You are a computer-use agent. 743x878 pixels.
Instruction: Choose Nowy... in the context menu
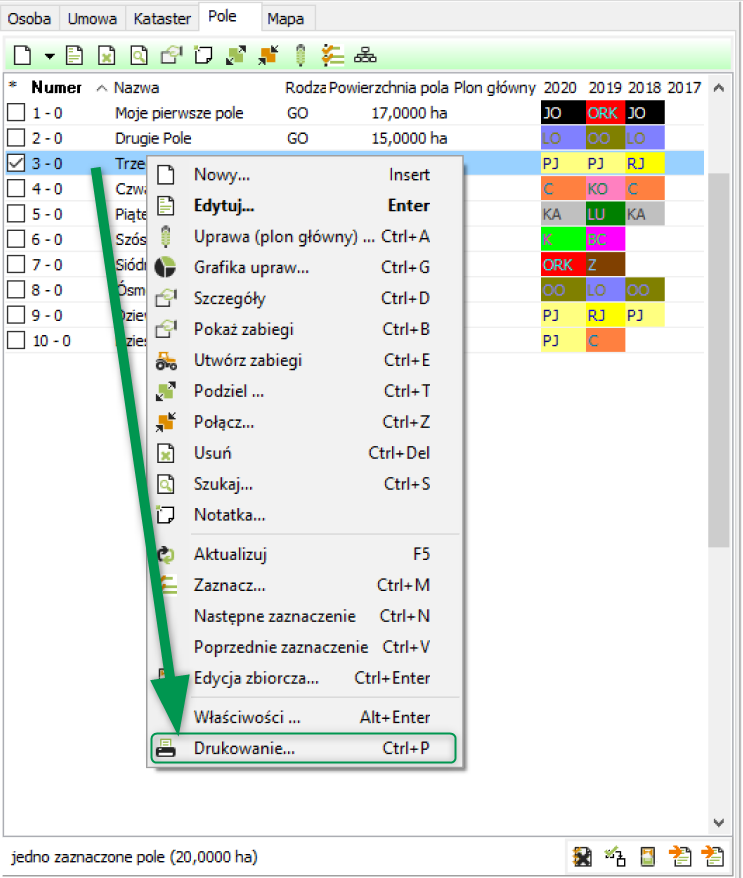click(305, 175)
